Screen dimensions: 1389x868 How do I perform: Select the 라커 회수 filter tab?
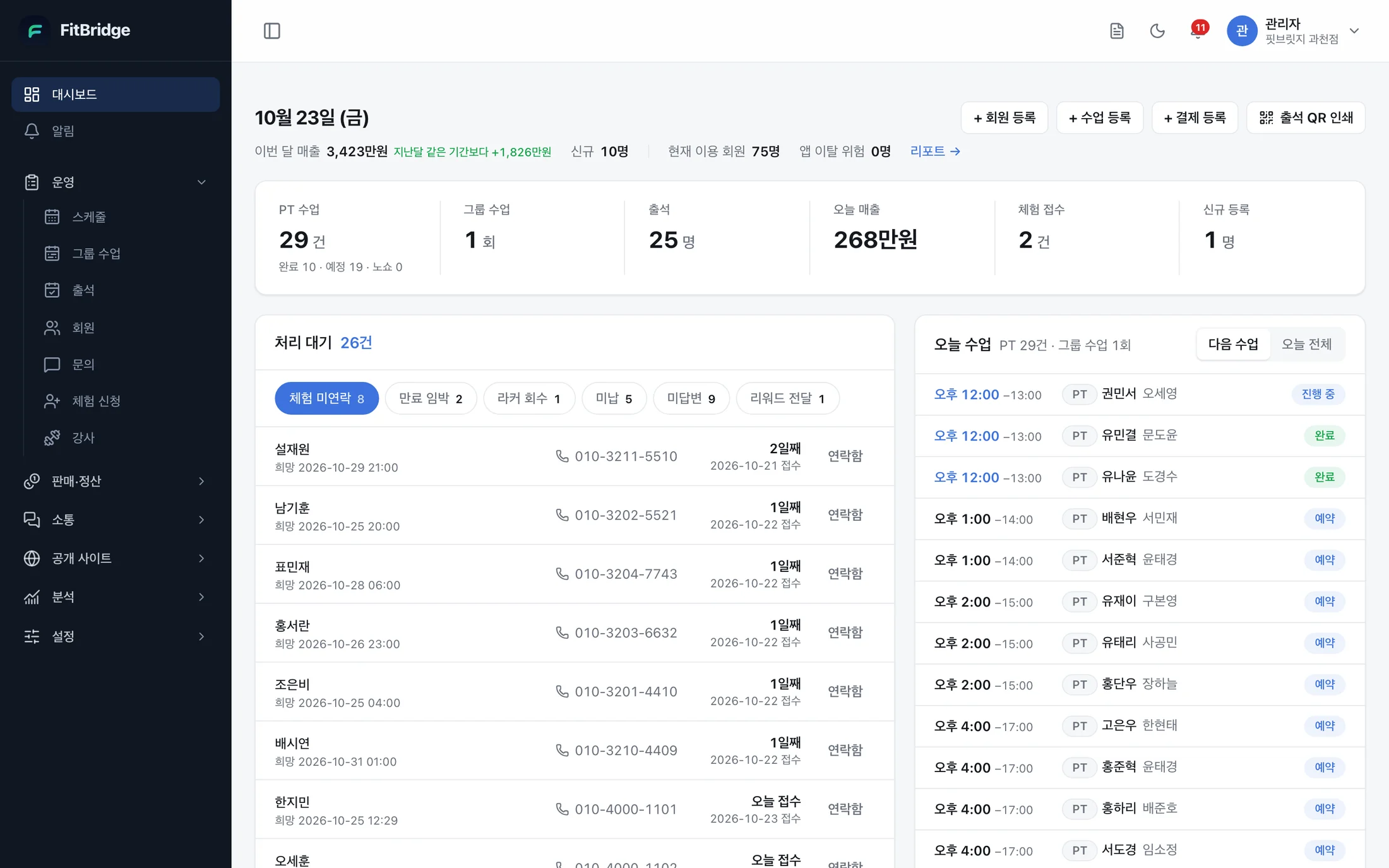(529, 398)
